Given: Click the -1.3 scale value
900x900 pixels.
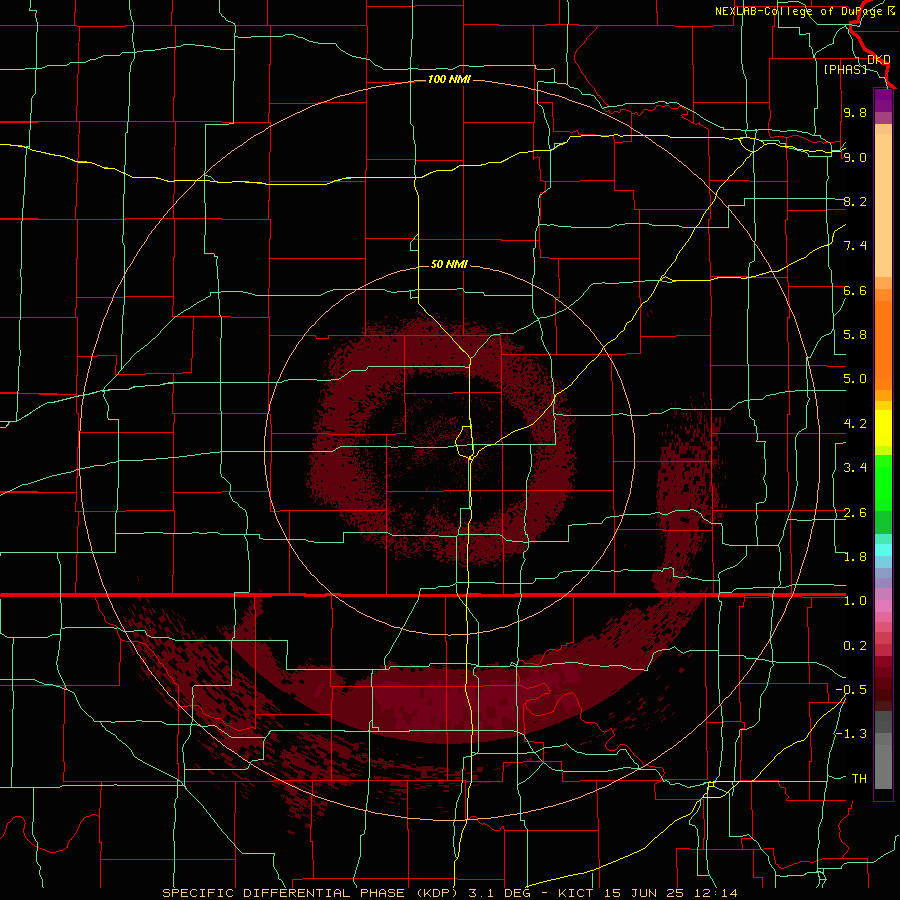Looking at the screenshot, I should (x=851, y=734).
